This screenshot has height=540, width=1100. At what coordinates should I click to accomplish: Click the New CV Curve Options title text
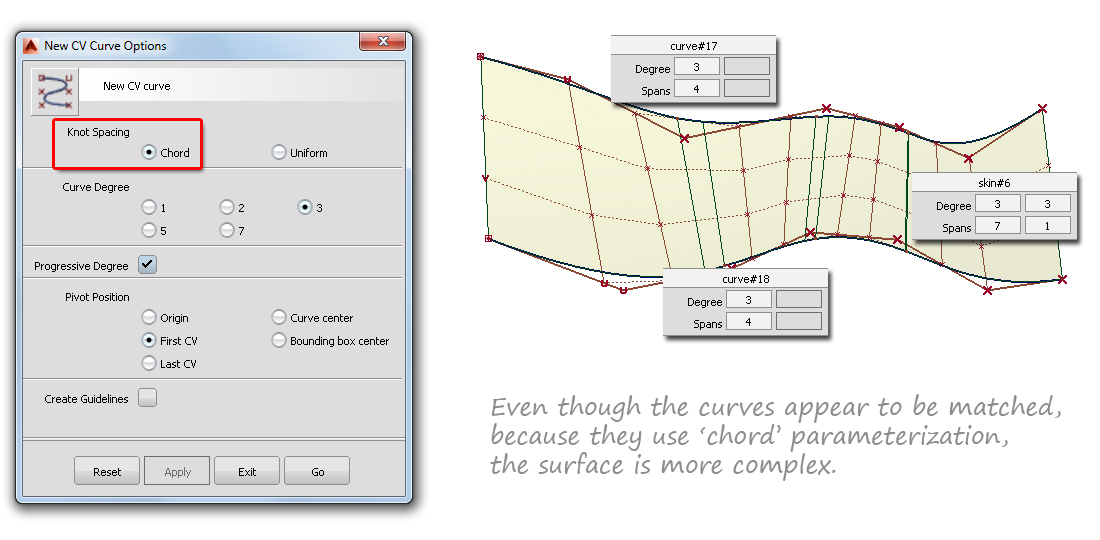[x=105, y=46]
